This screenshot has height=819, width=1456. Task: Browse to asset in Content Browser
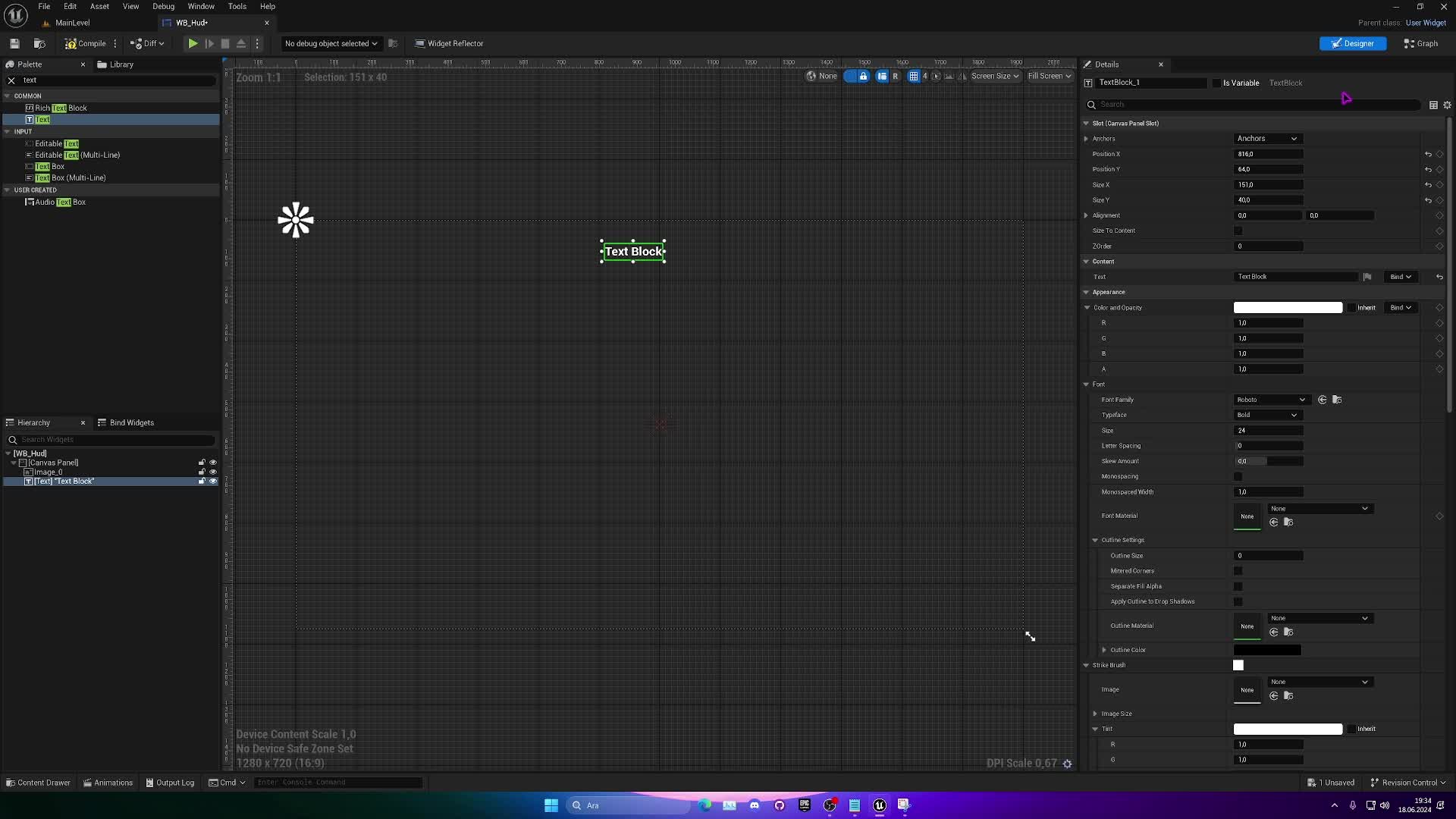39,43
